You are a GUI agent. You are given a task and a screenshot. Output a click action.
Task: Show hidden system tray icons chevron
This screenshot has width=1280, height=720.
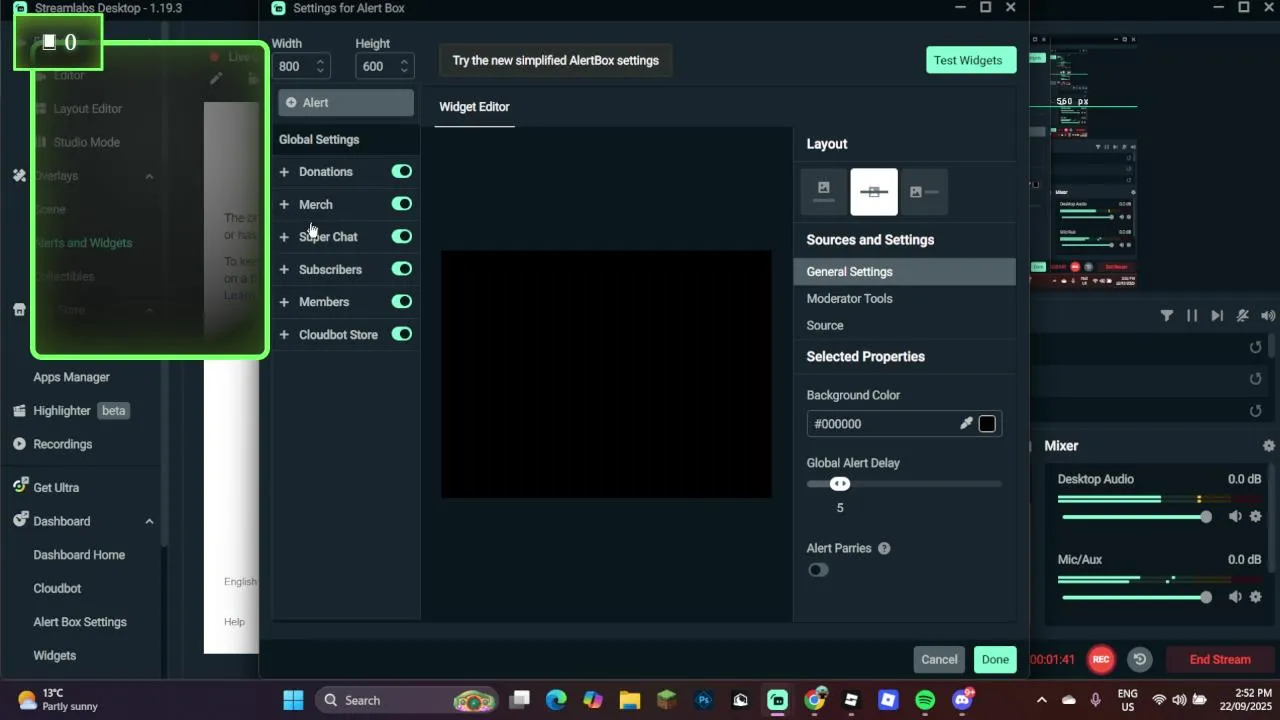point(1041,700)
